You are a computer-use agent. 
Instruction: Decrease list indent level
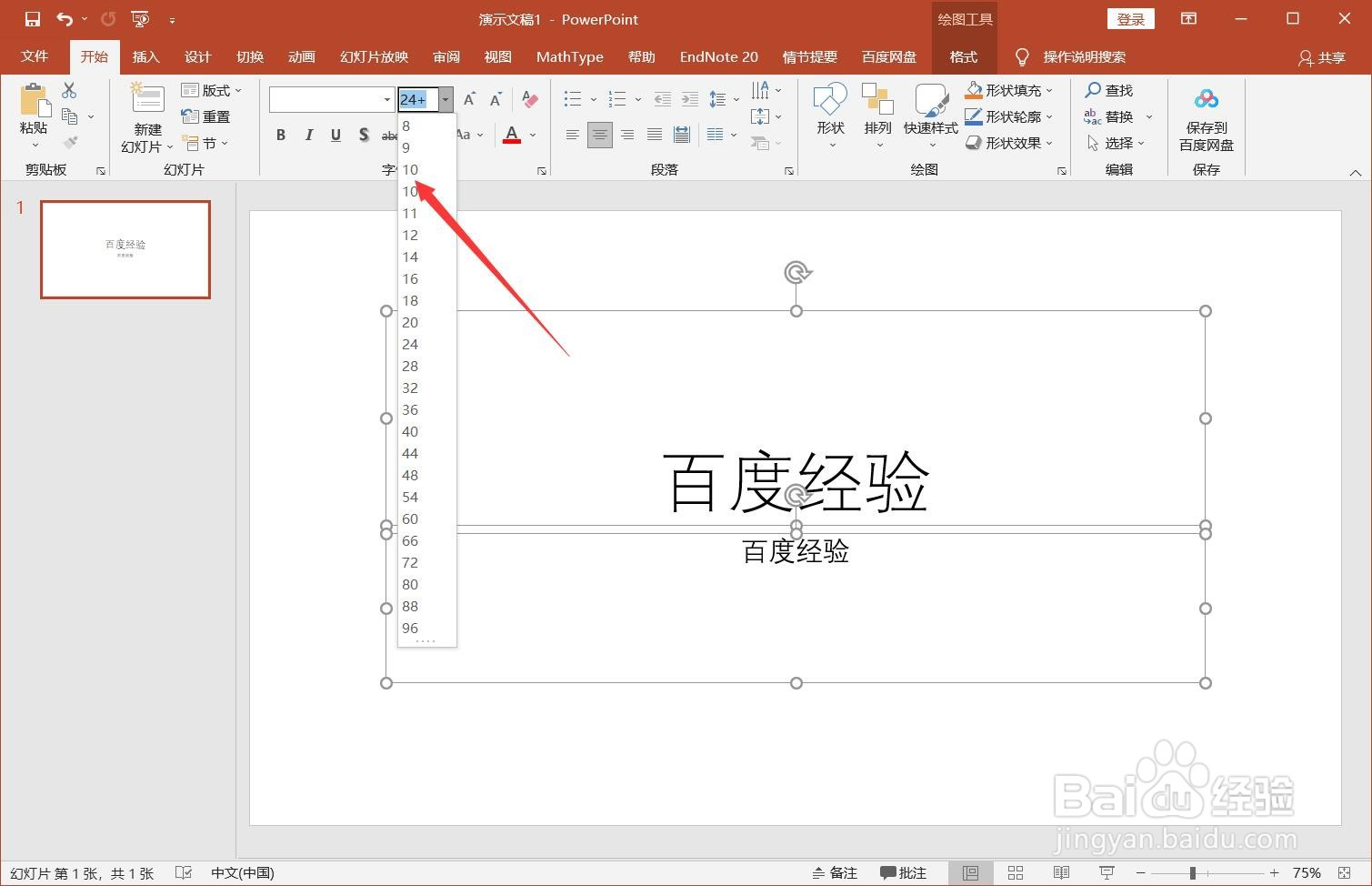pos(663,99)
